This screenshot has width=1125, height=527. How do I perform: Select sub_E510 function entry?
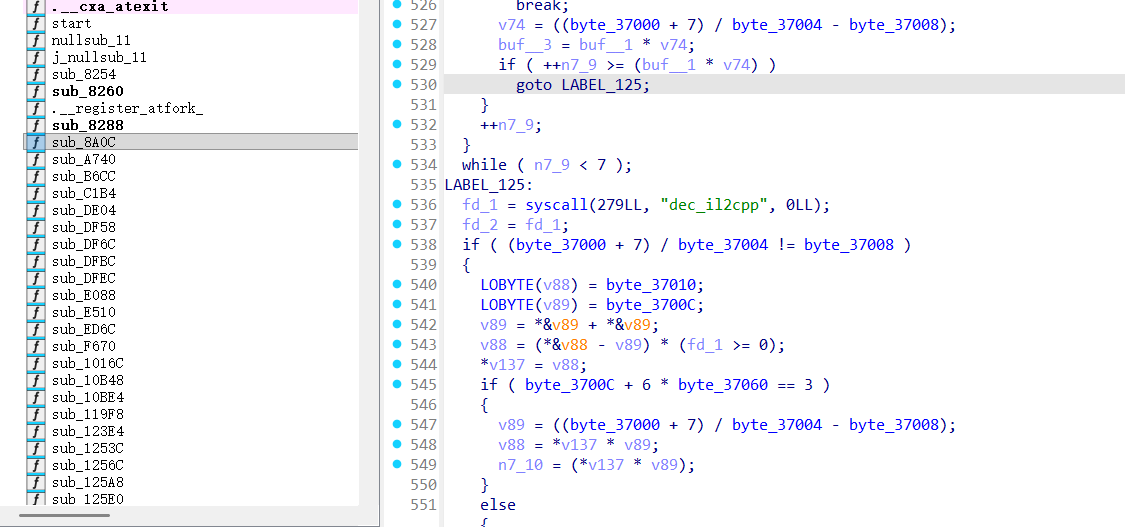(x=83, y=313)
